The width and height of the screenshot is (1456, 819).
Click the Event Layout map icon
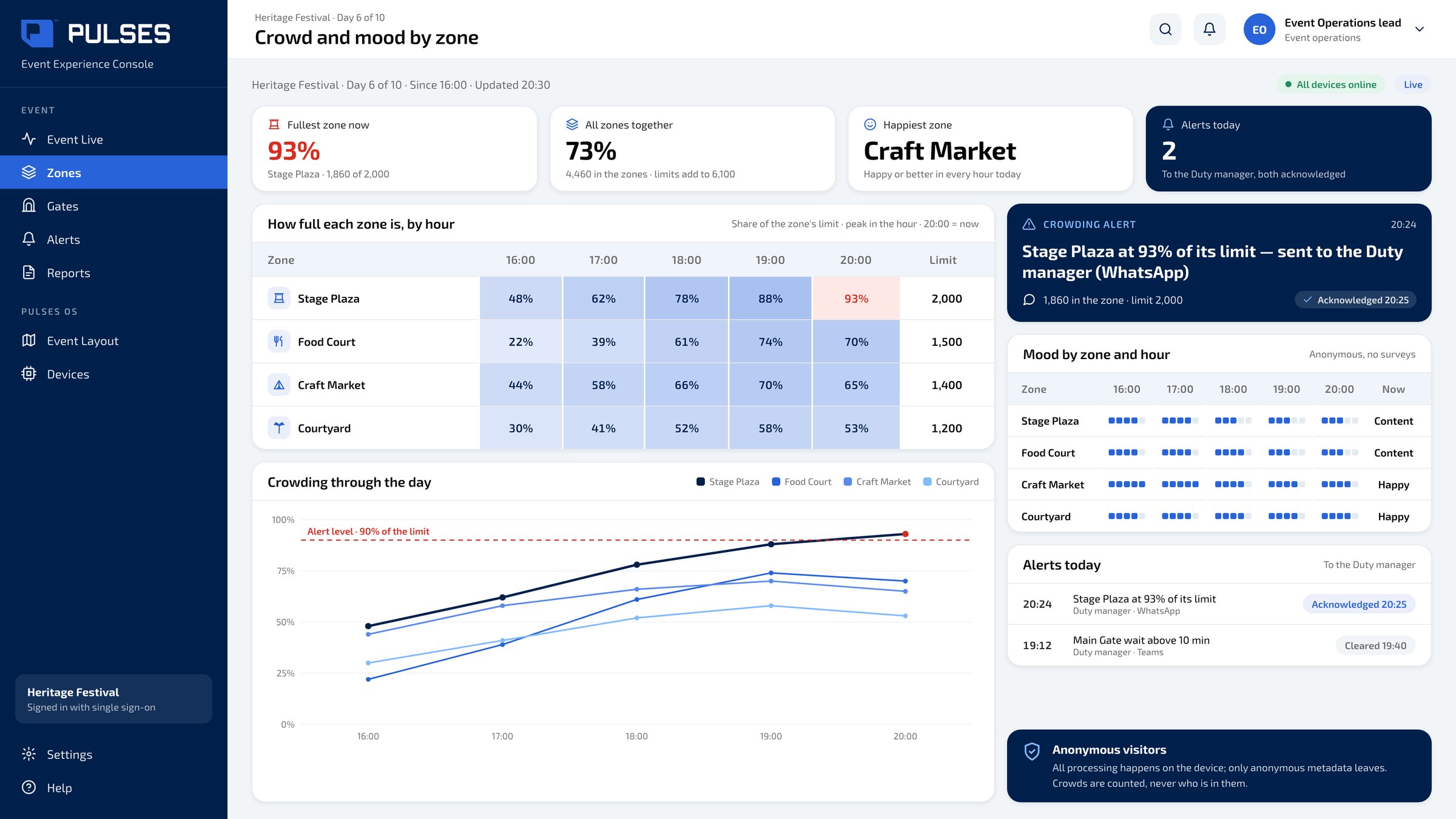29,340
